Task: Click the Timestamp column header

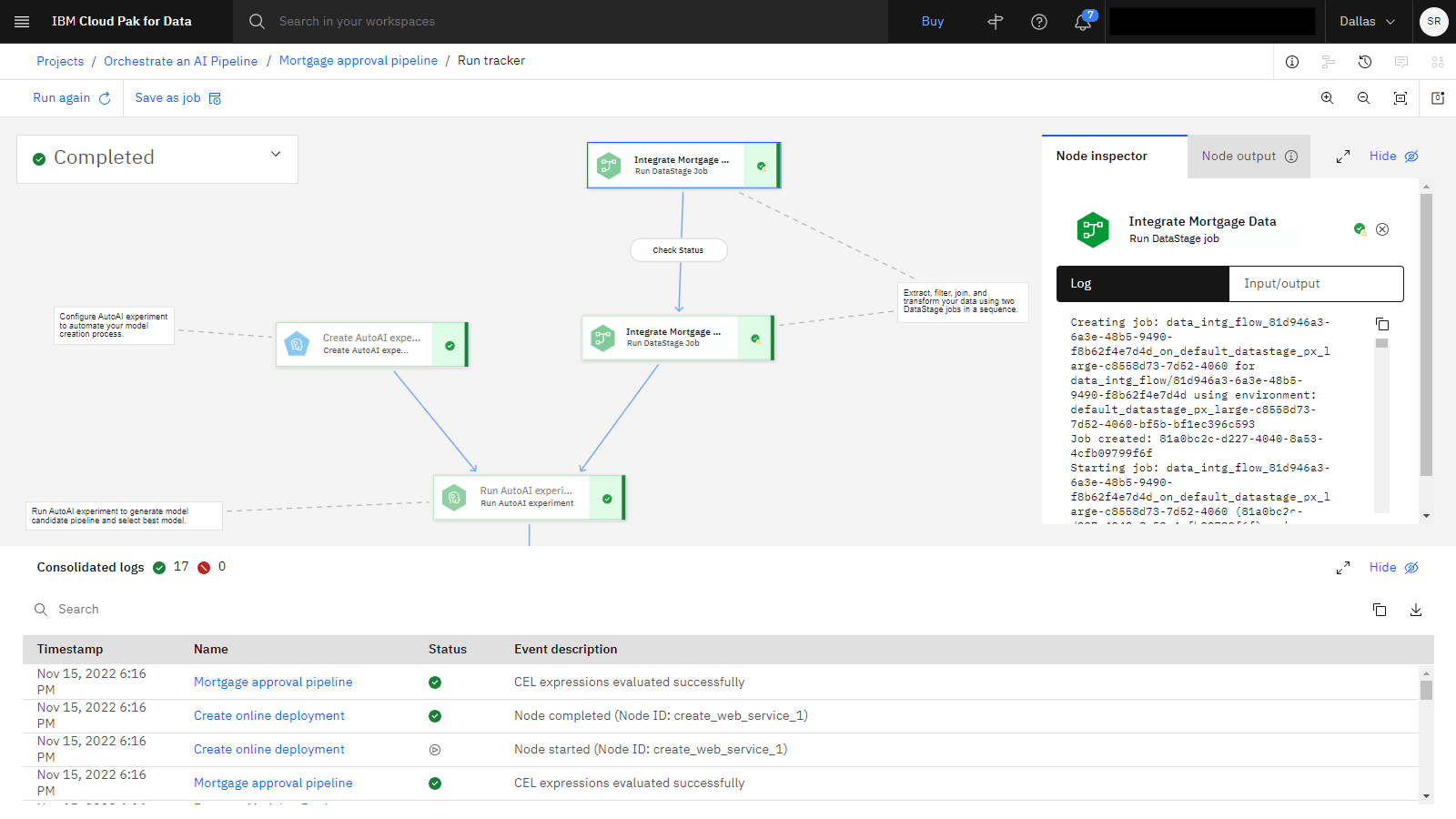Action: (70, 650)
